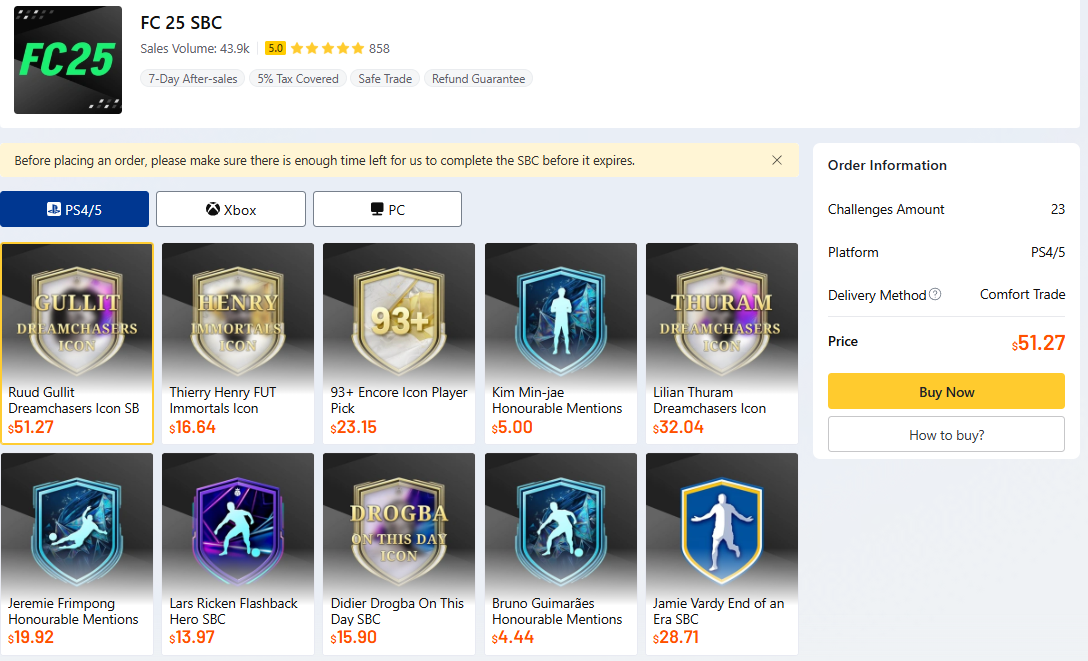Click the $5.00 Kim Min-jae price
1088x661 pixels.
pos(512,427)
